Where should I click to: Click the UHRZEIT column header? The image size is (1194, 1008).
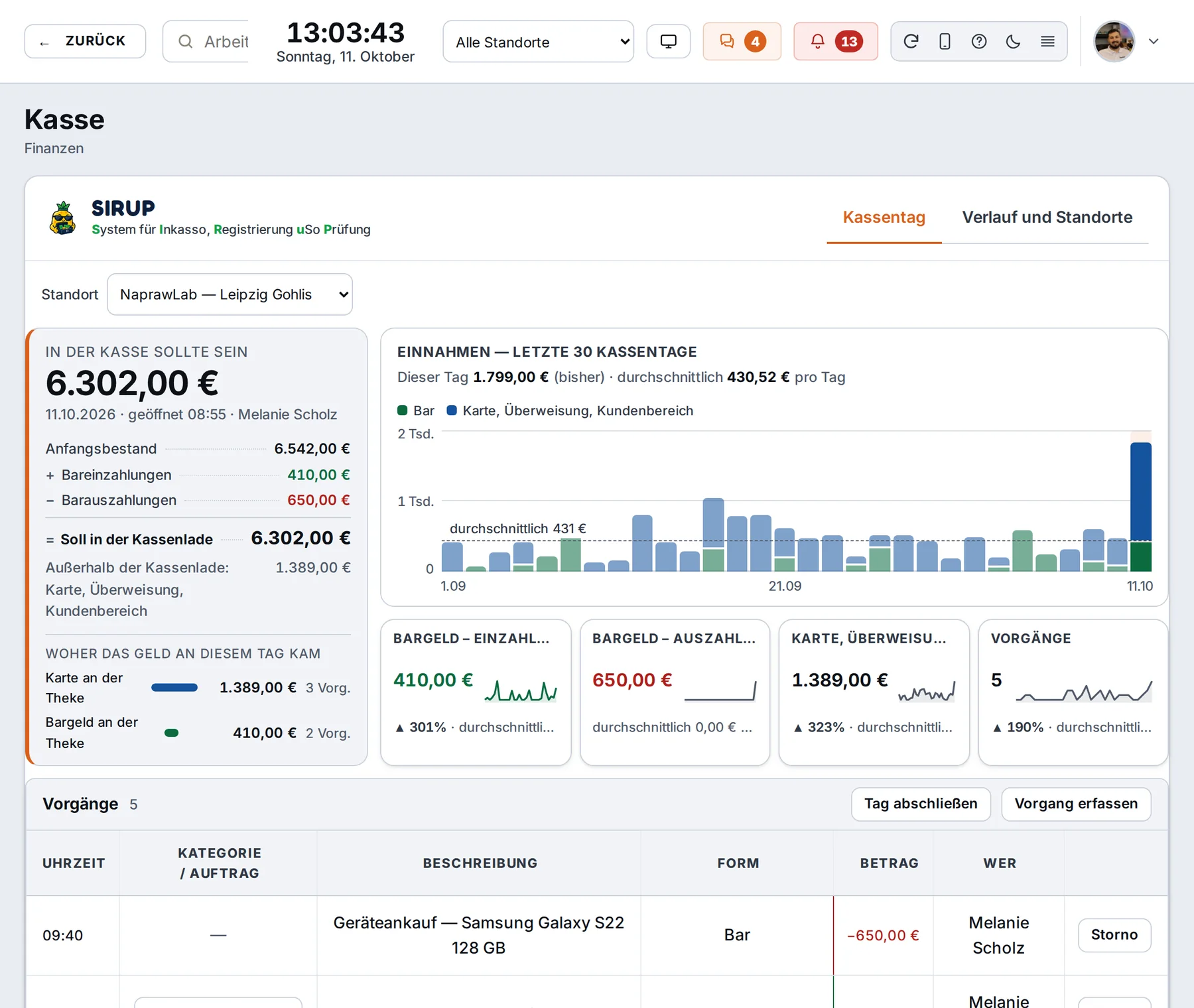point(74,863)
